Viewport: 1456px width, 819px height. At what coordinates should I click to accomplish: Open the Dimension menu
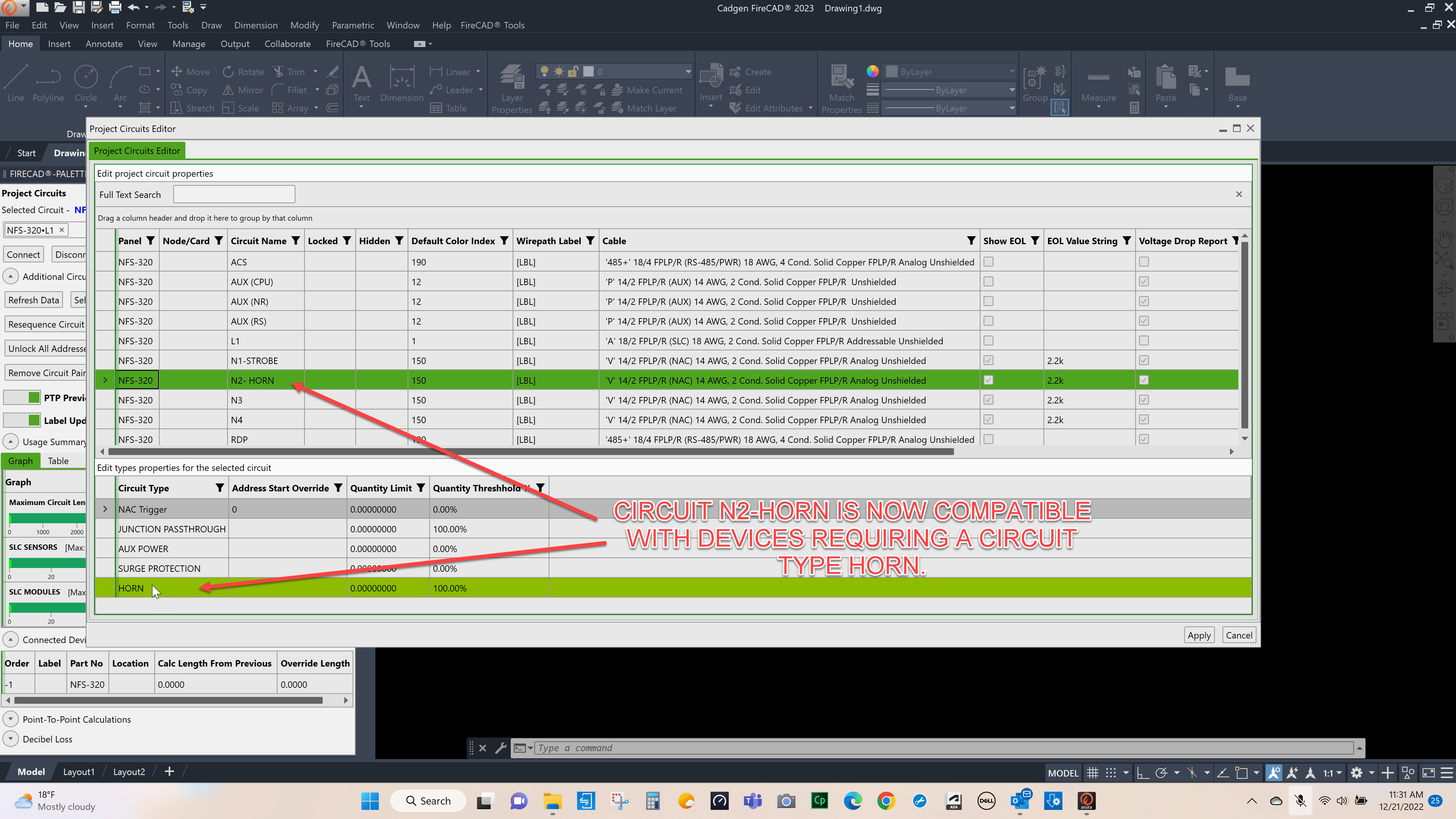click(x=256, y=25)
